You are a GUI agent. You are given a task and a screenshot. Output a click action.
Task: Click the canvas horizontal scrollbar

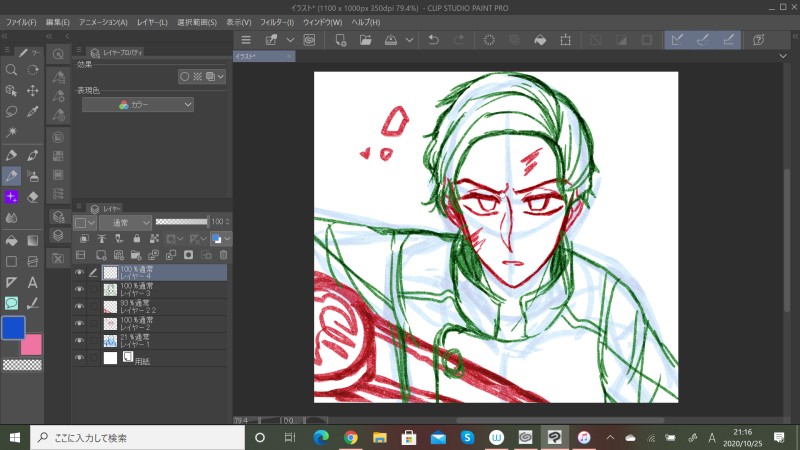[x=560, y=420]
